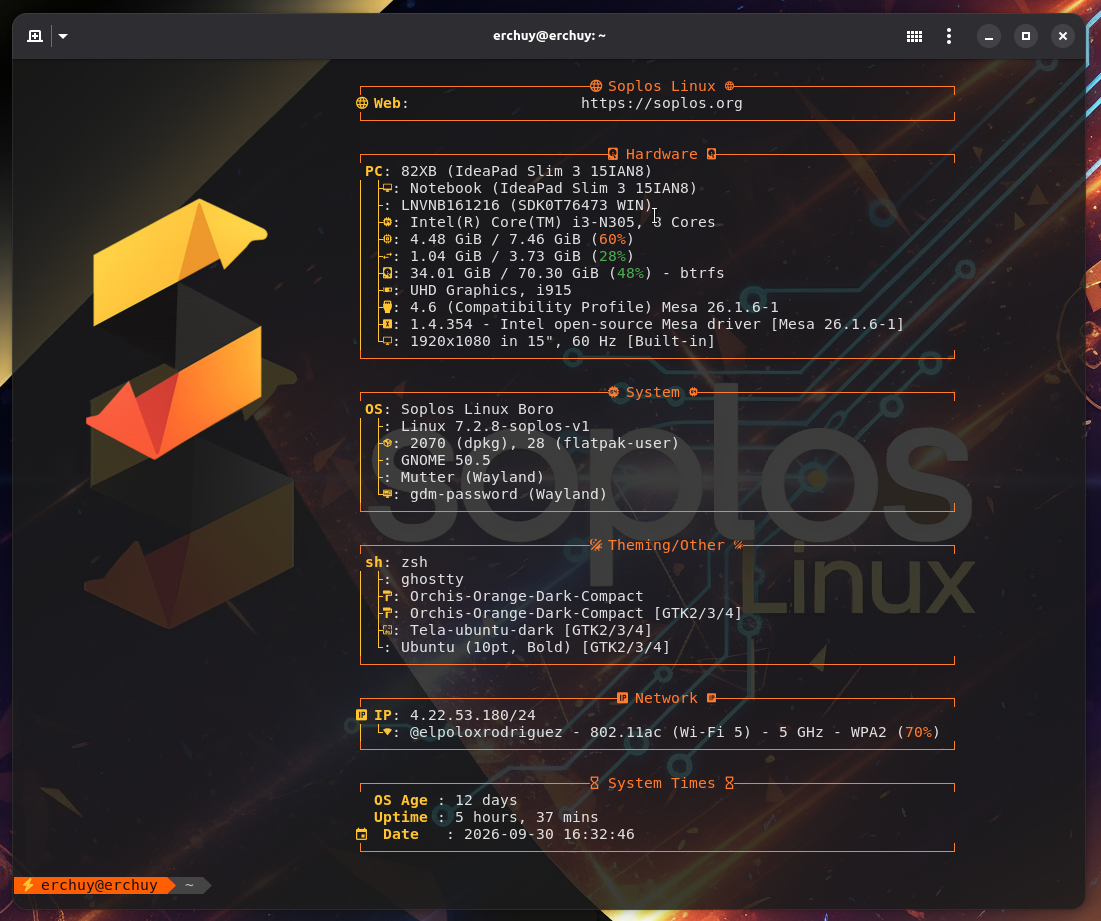1101x921 pixels.
Task: Minimize the terminal window
Action: pos(989,36)
